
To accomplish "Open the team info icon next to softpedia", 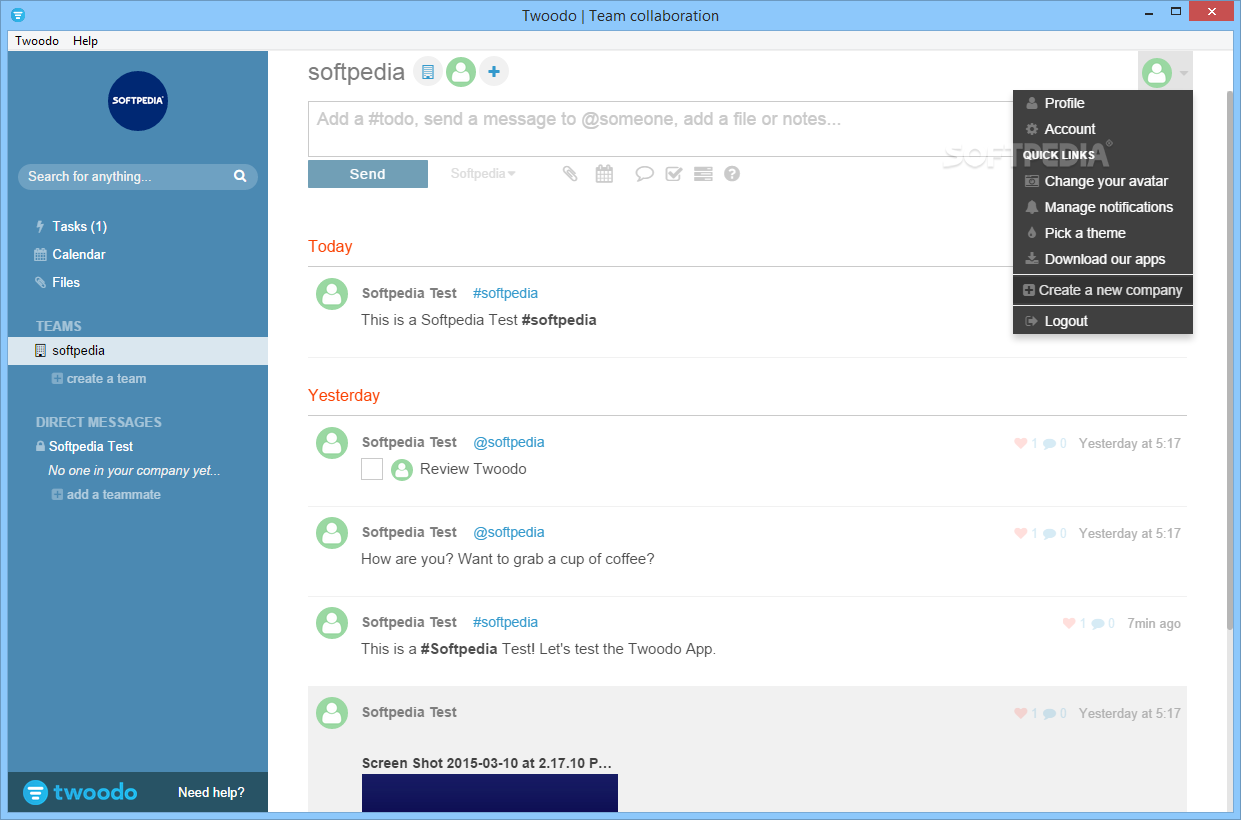I will click(428, 72).
